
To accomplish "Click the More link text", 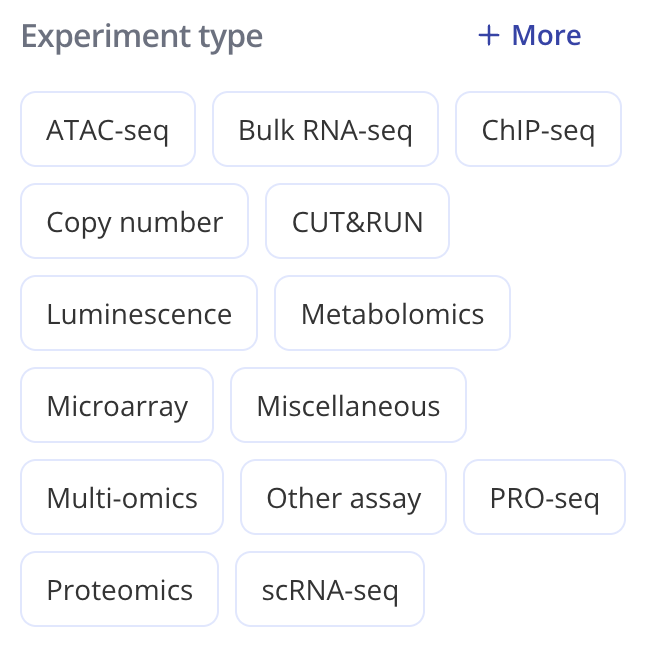I will point(546,36).
